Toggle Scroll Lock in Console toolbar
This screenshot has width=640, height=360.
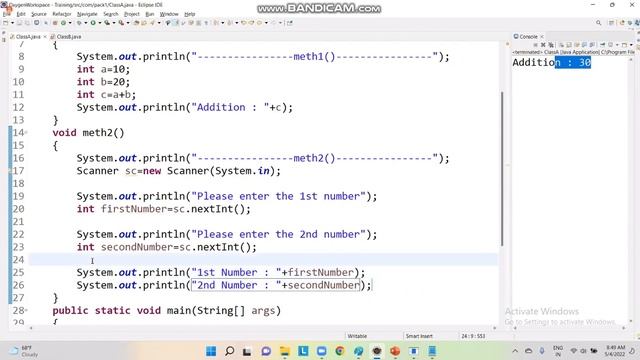pos(569,45)
